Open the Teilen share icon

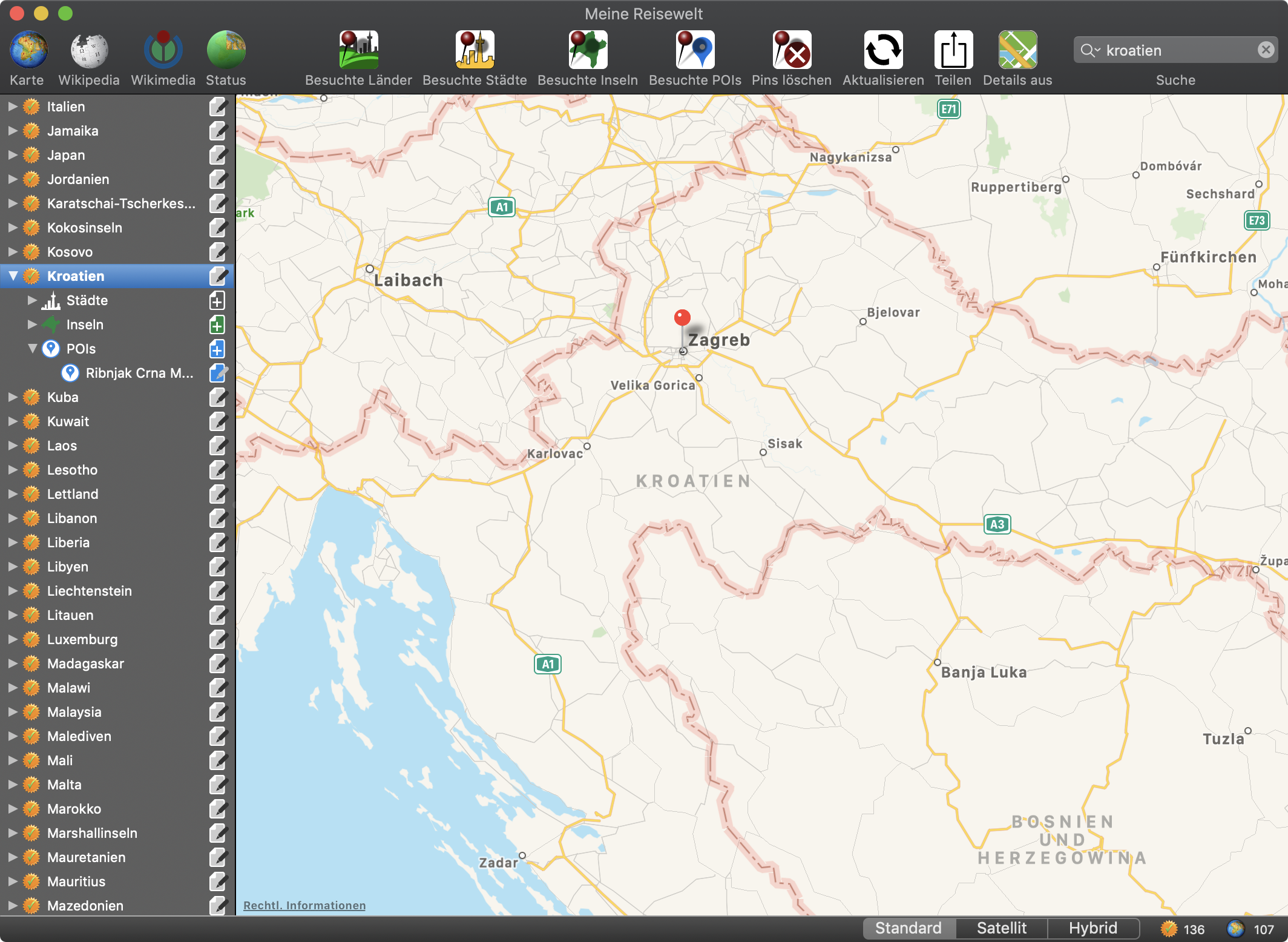click(953, 50)
